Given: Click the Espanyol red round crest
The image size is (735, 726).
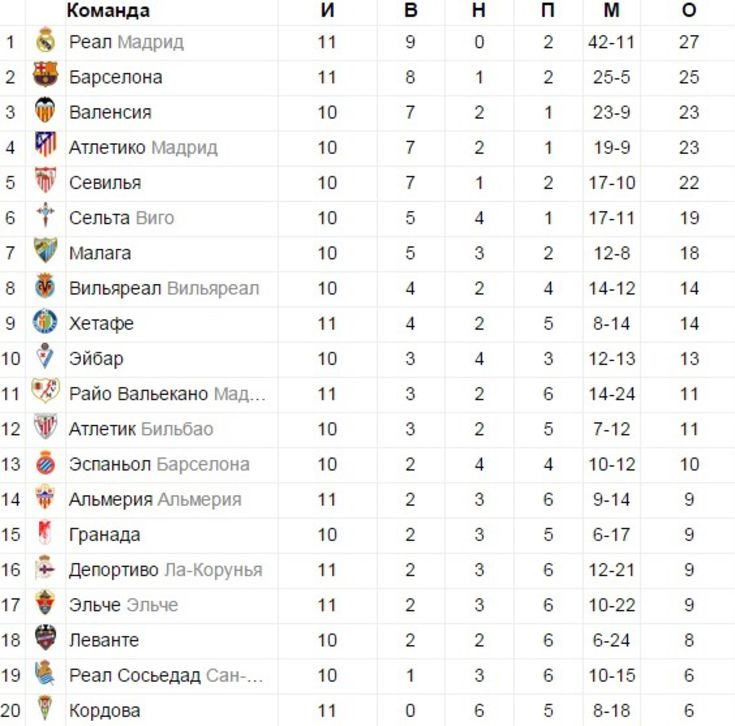Looking at the screenshot, I should pos(45,463).
